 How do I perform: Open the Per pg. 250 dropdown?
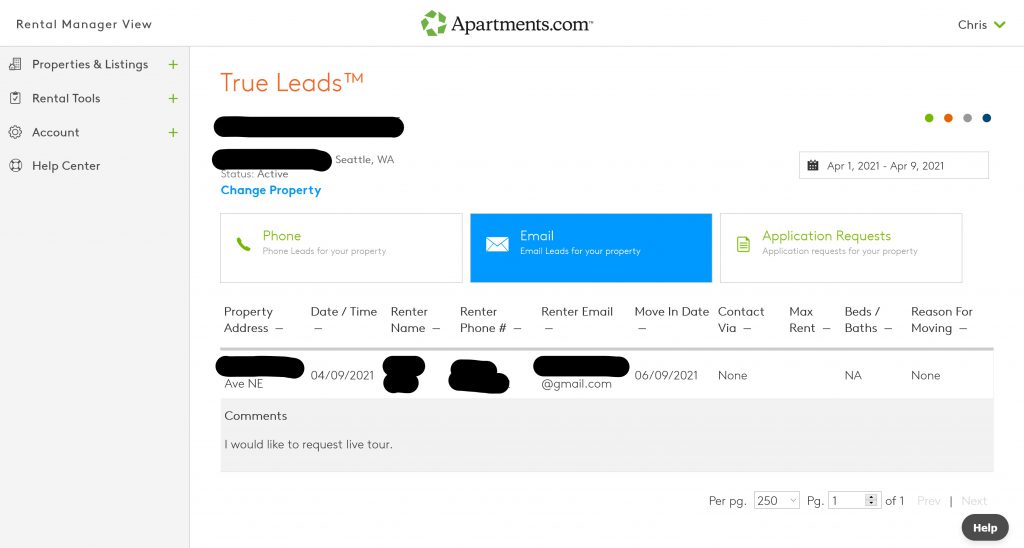click(776, 500)
